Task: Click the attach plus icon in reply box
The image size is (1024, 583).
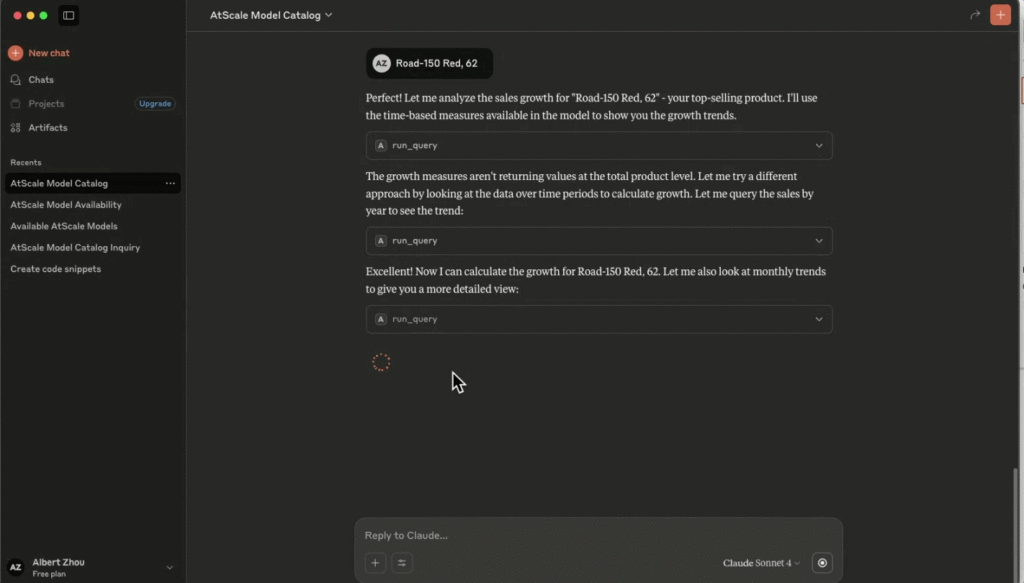Action: [x=375, y=563]
